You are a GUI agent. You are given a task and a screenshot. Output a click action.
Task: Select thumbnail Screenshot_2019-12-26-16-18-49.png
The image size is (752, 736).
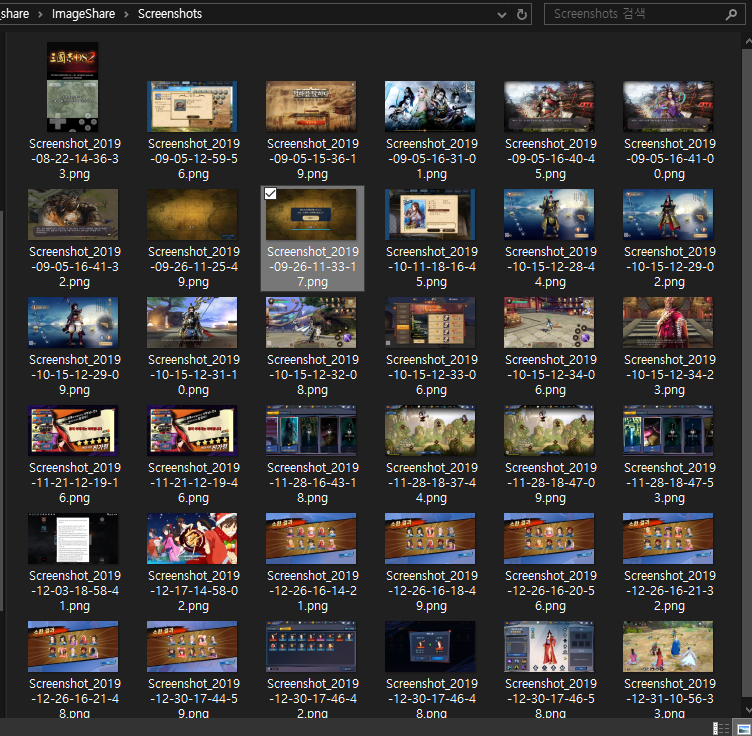430,538
